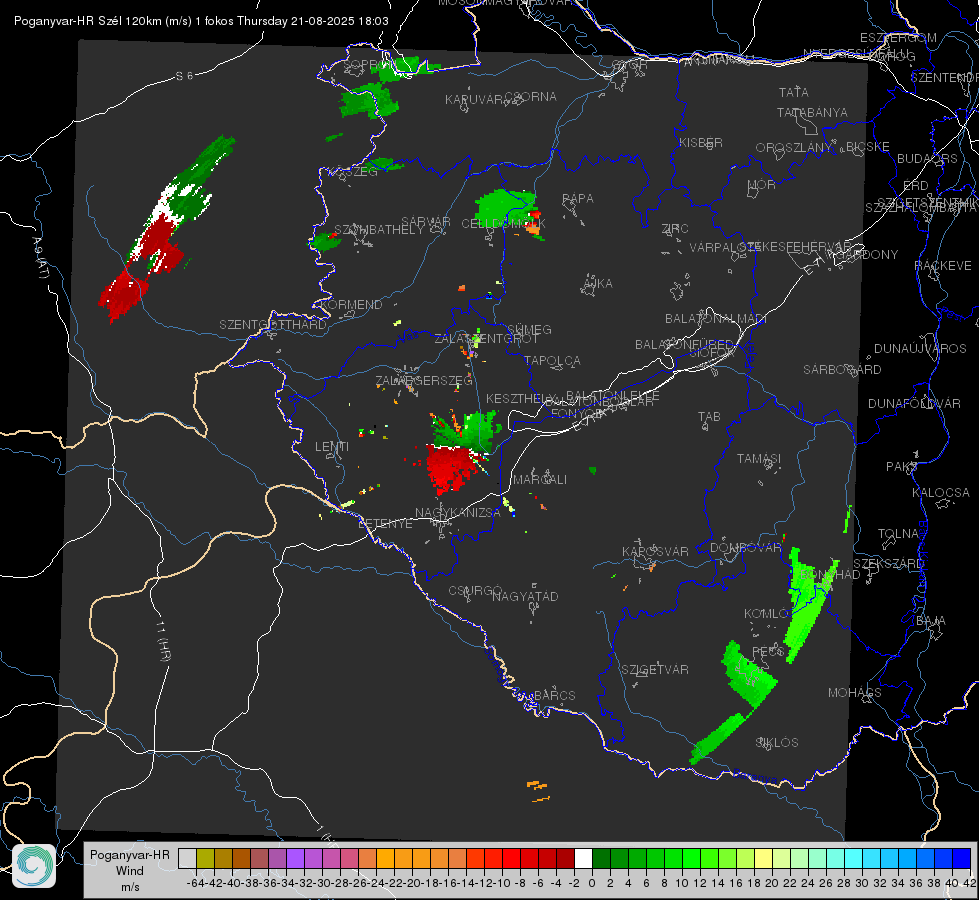Click the ZIRC city label
979x900 pixels.
[675, 229]
